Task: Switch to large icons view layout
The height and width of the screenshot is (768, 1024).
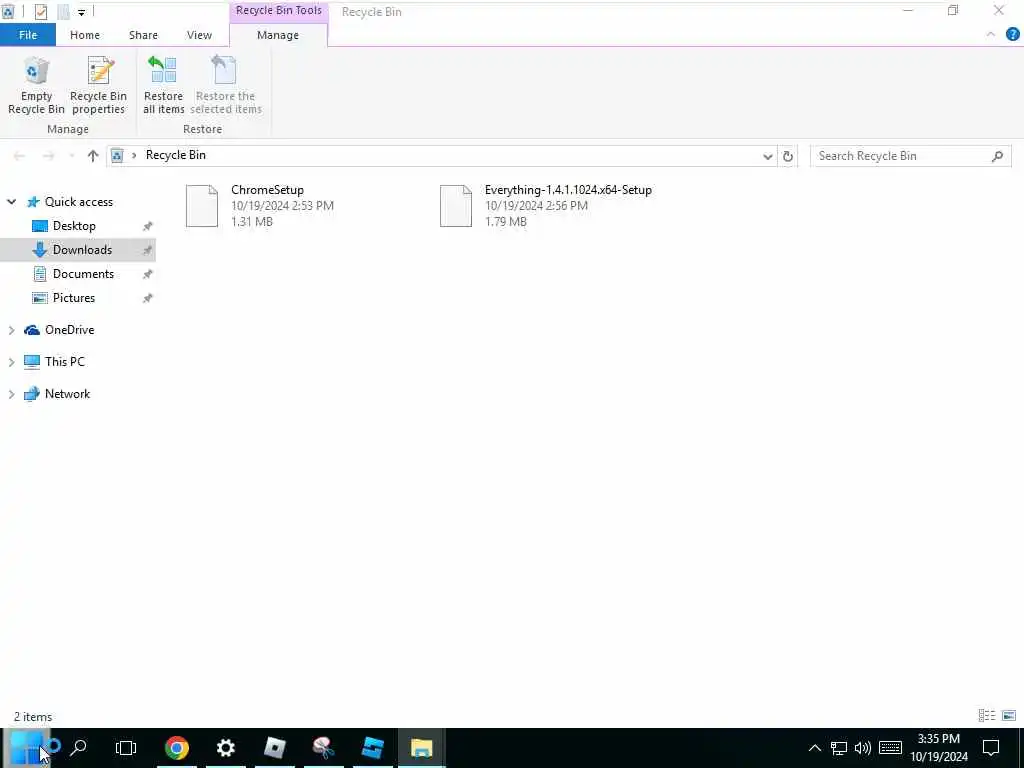Action: 1009,716
